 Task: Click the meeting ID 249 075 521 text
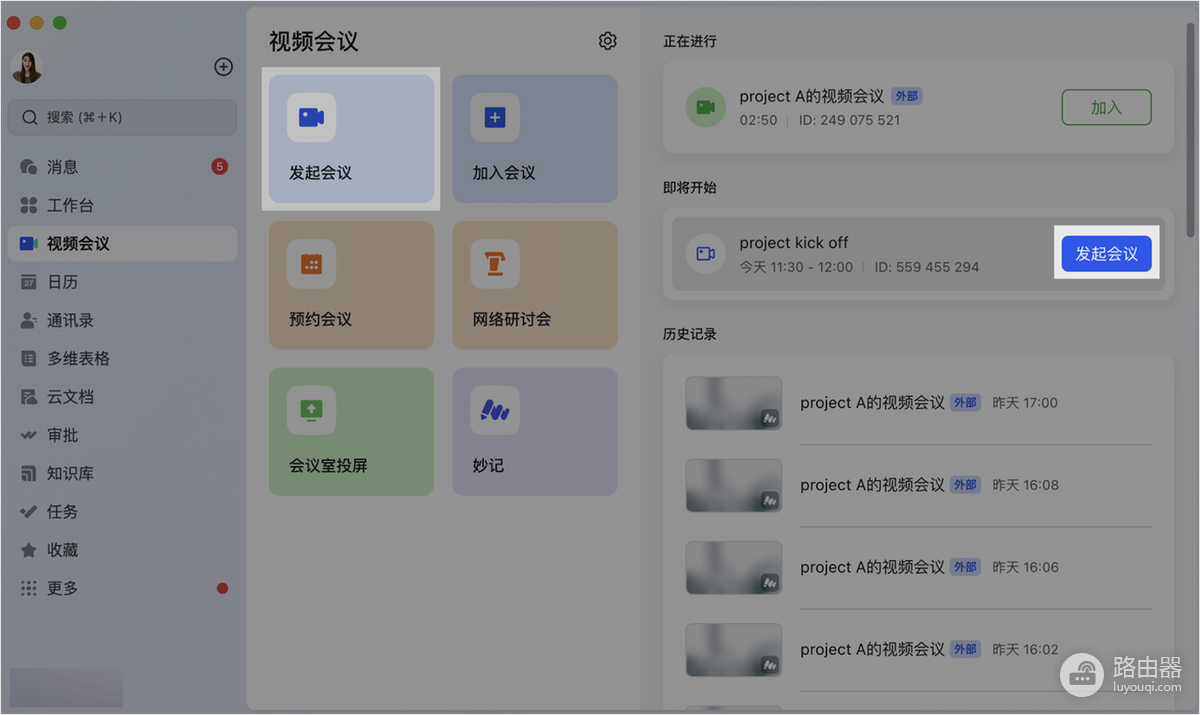(x=848, y=120)
